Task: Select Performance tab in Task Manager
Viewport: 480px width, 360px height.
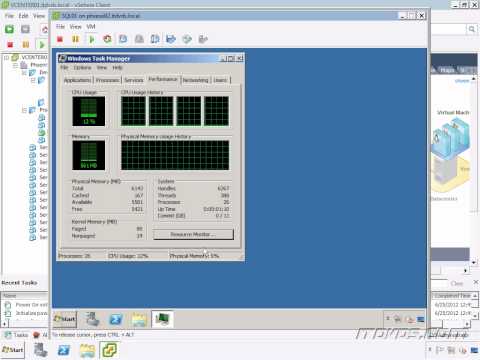Action: coord(163,79)
